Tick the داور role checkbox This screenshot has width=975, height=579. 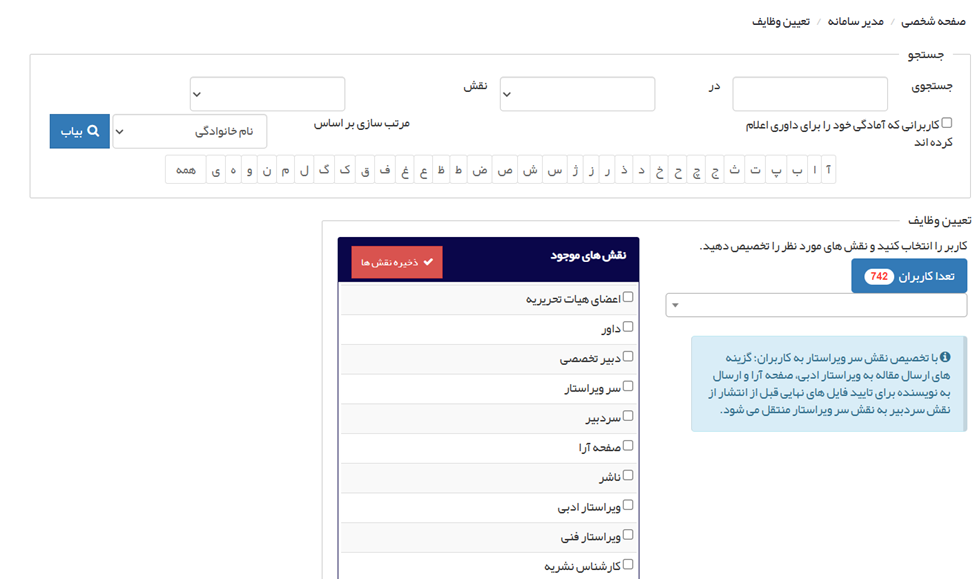pyautogui.click(x=628, y=327)
